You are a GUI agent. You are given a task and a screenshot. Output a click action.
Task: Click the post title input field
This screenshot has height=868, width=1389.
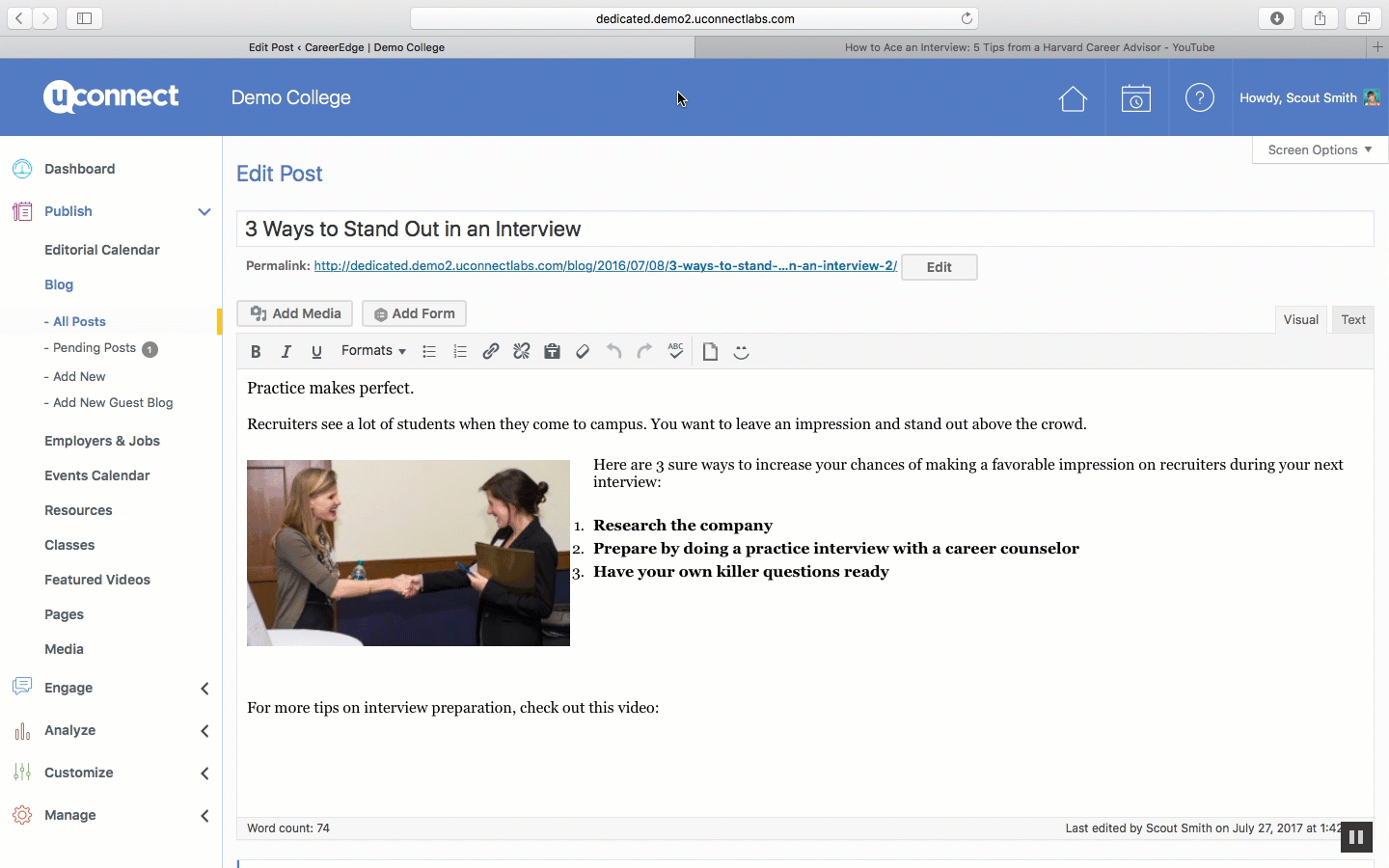tap(804, 230)
